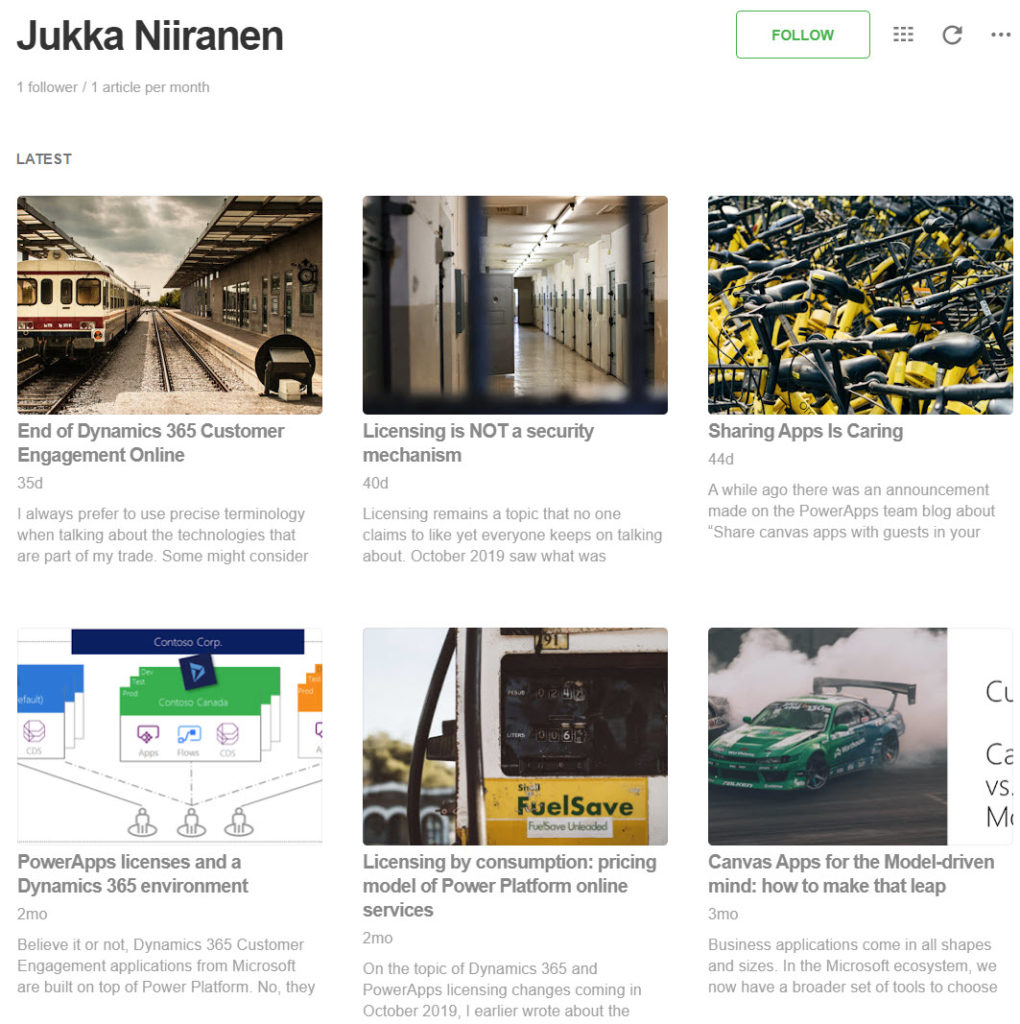Viewport: 1020px width, 1024px height.
Task: Refresh the feed with the reload icon
Action: (951, 35)
